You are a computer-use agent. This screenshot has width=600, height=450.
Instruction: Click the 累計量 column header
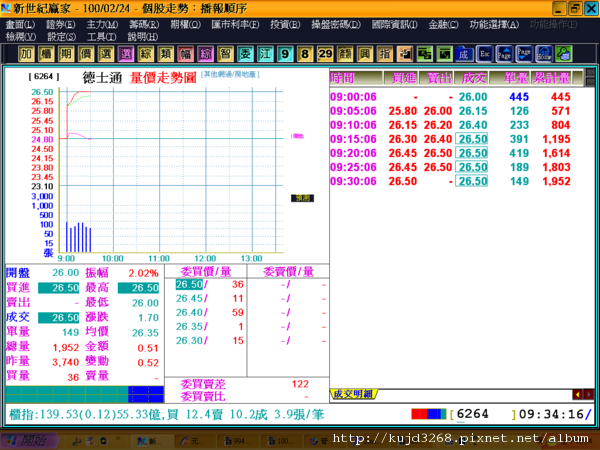pos(551,78)
